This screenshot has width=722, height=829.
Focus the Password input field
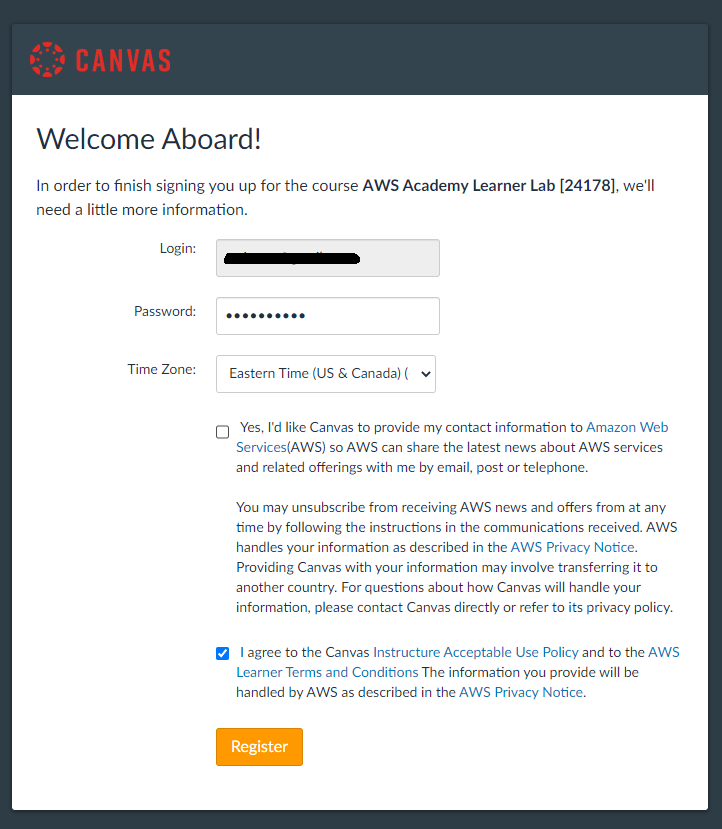(327, 316)
